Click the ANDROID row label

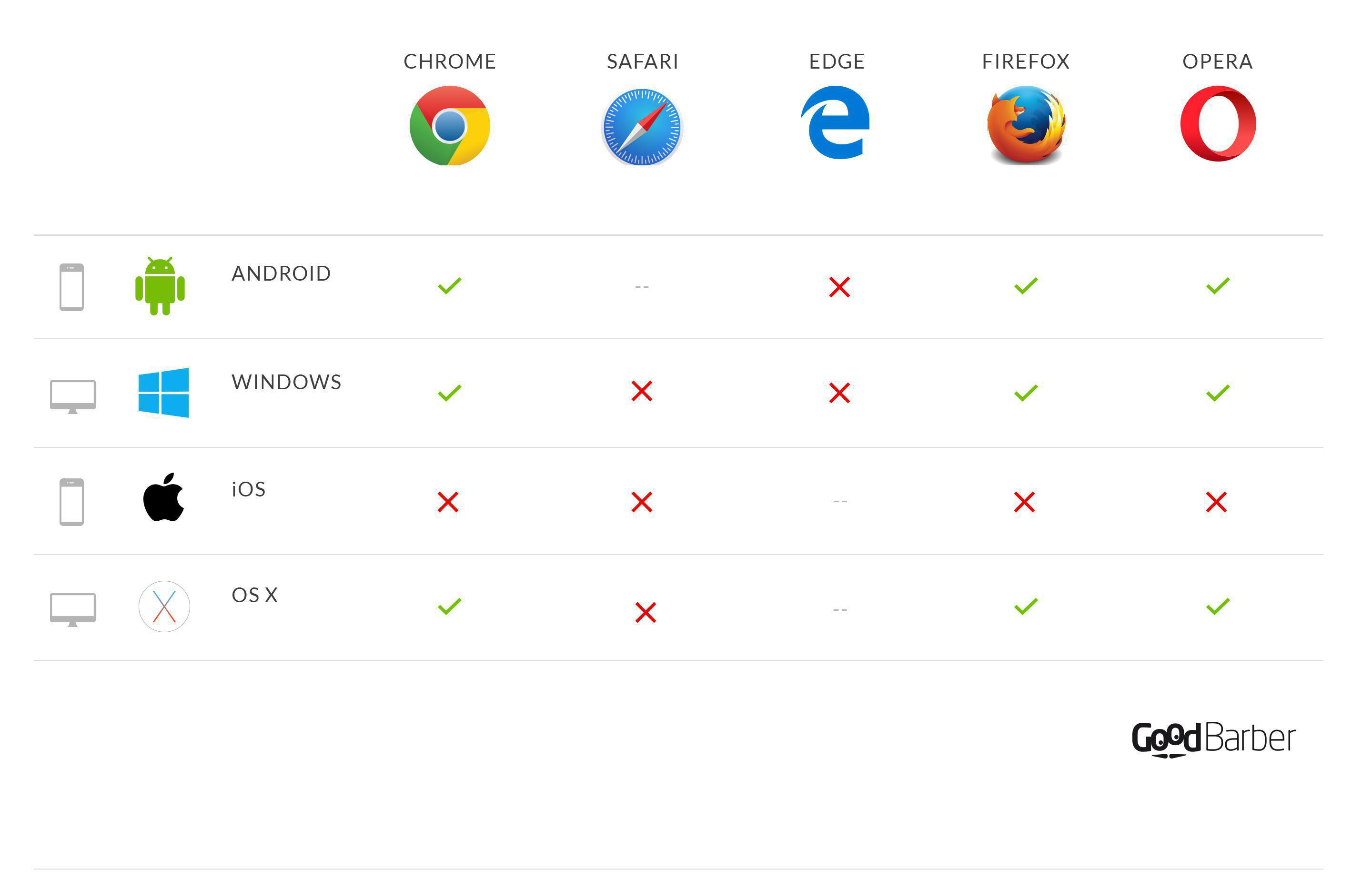[x=281, y=273]
